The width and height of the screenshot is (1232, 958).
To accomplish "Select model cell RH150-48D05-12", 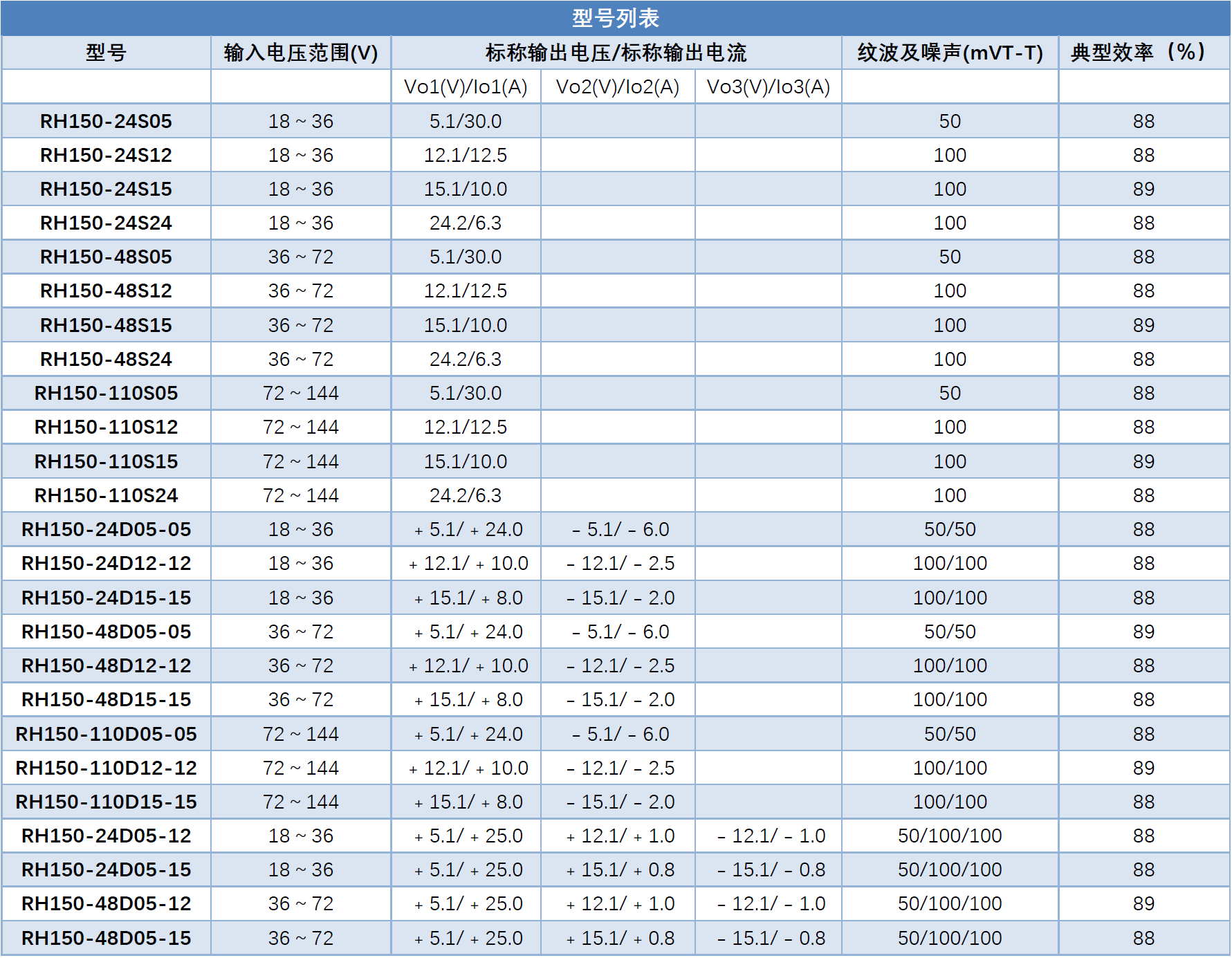I will [106, 903].
